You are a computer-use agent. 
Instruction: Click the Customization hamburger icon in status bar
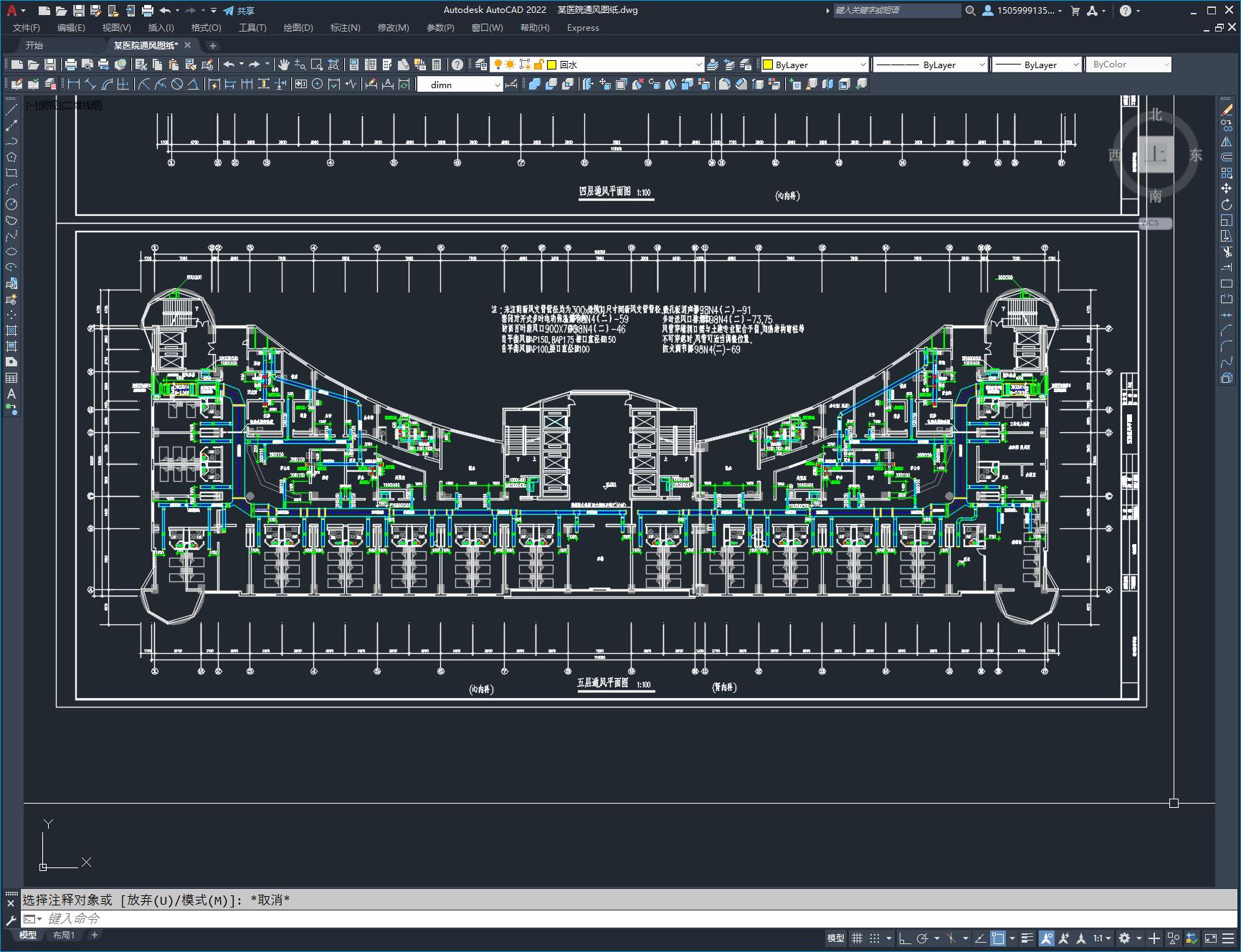[1230, 938]
